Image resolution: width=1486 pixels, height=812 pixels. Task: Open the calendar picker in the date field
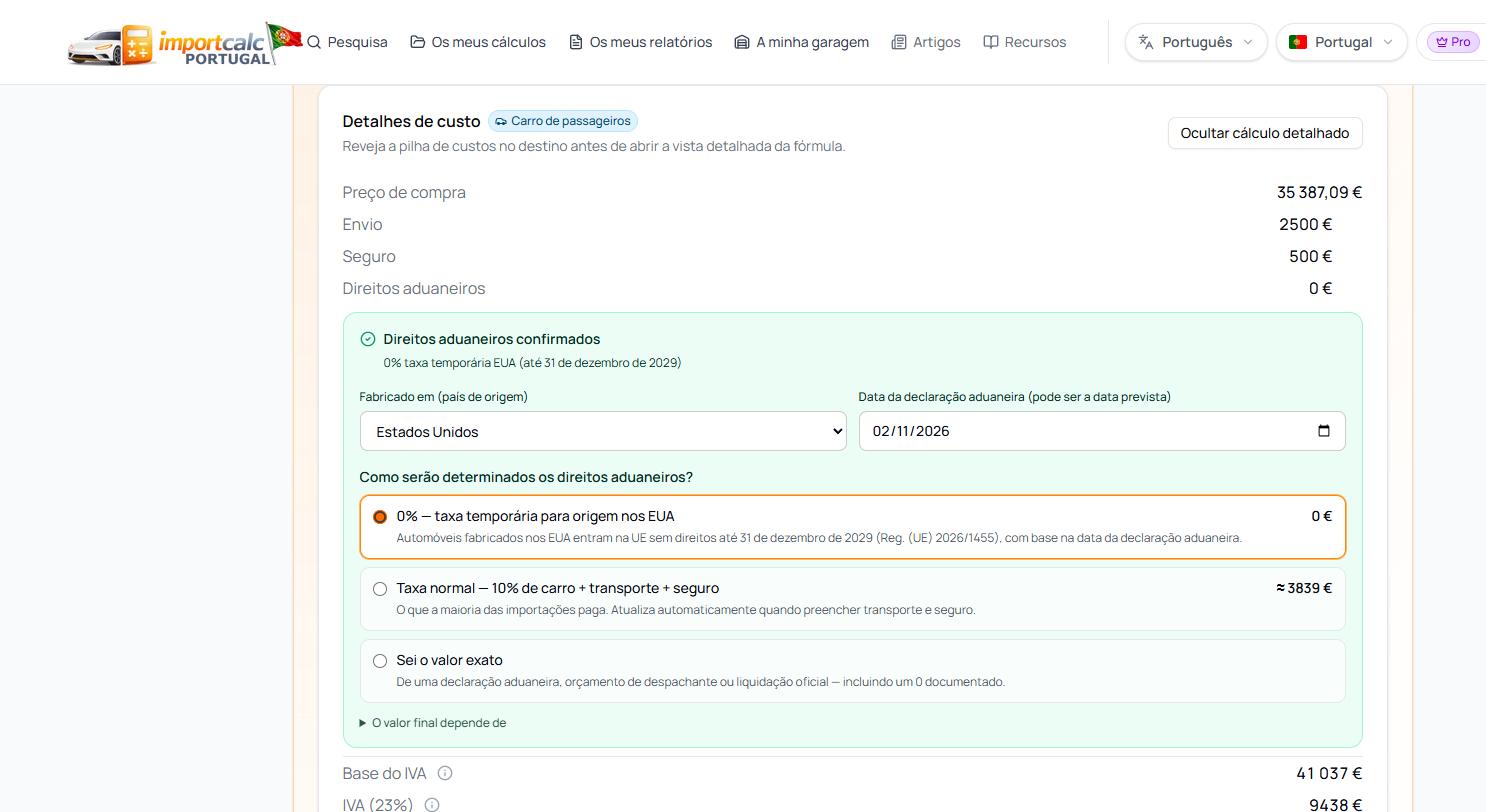(x=1324, y=431)
